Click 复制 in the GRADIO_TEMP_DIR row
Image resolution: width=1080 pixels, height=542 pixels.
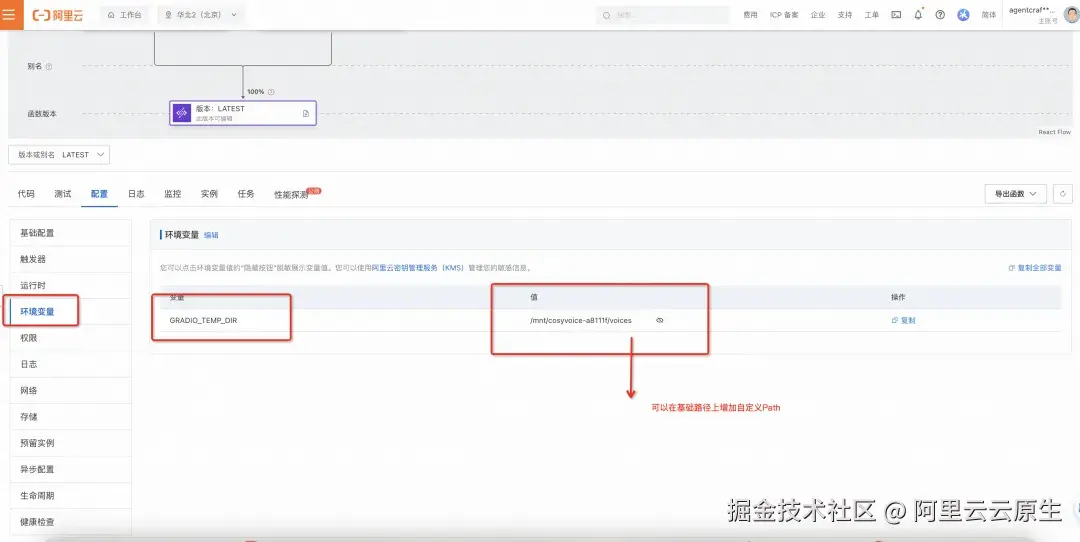click(x=903, y=320)
